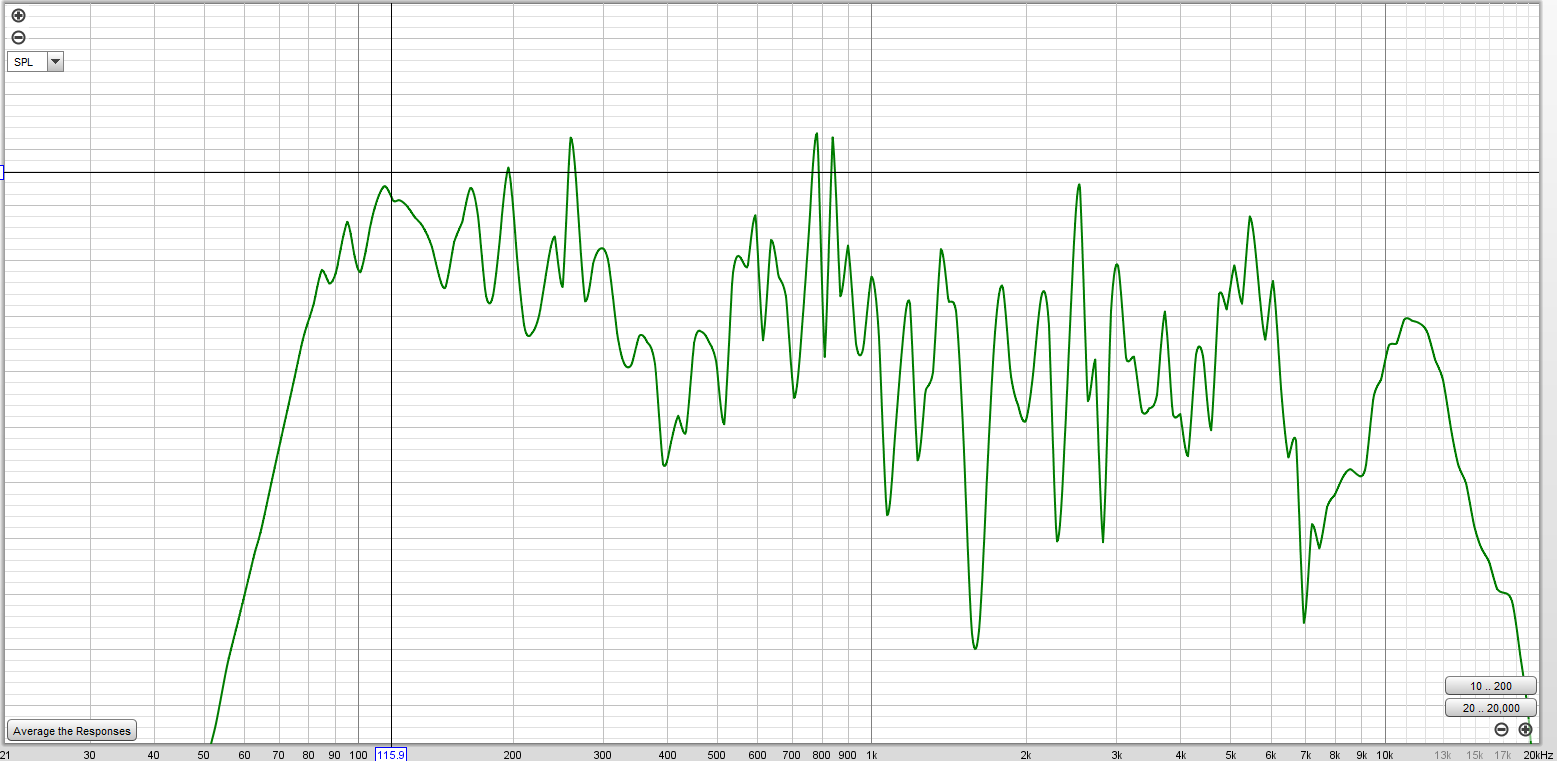Select the 115.9 cursor frequency readout
This screenshot has height=761, width=1557.
point(391,754)
